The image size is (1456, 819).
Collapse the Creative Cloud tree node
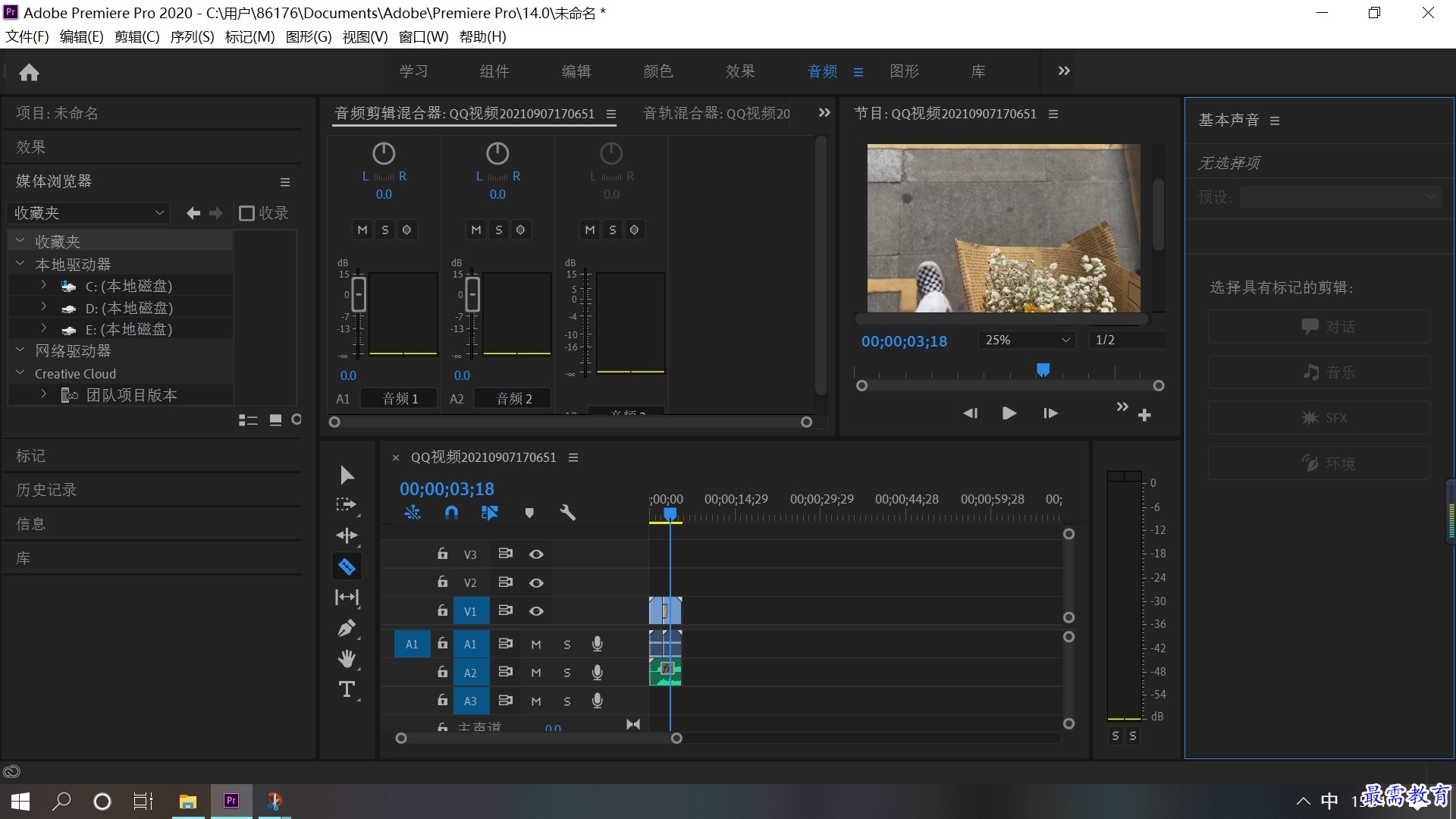pos(20,373)
